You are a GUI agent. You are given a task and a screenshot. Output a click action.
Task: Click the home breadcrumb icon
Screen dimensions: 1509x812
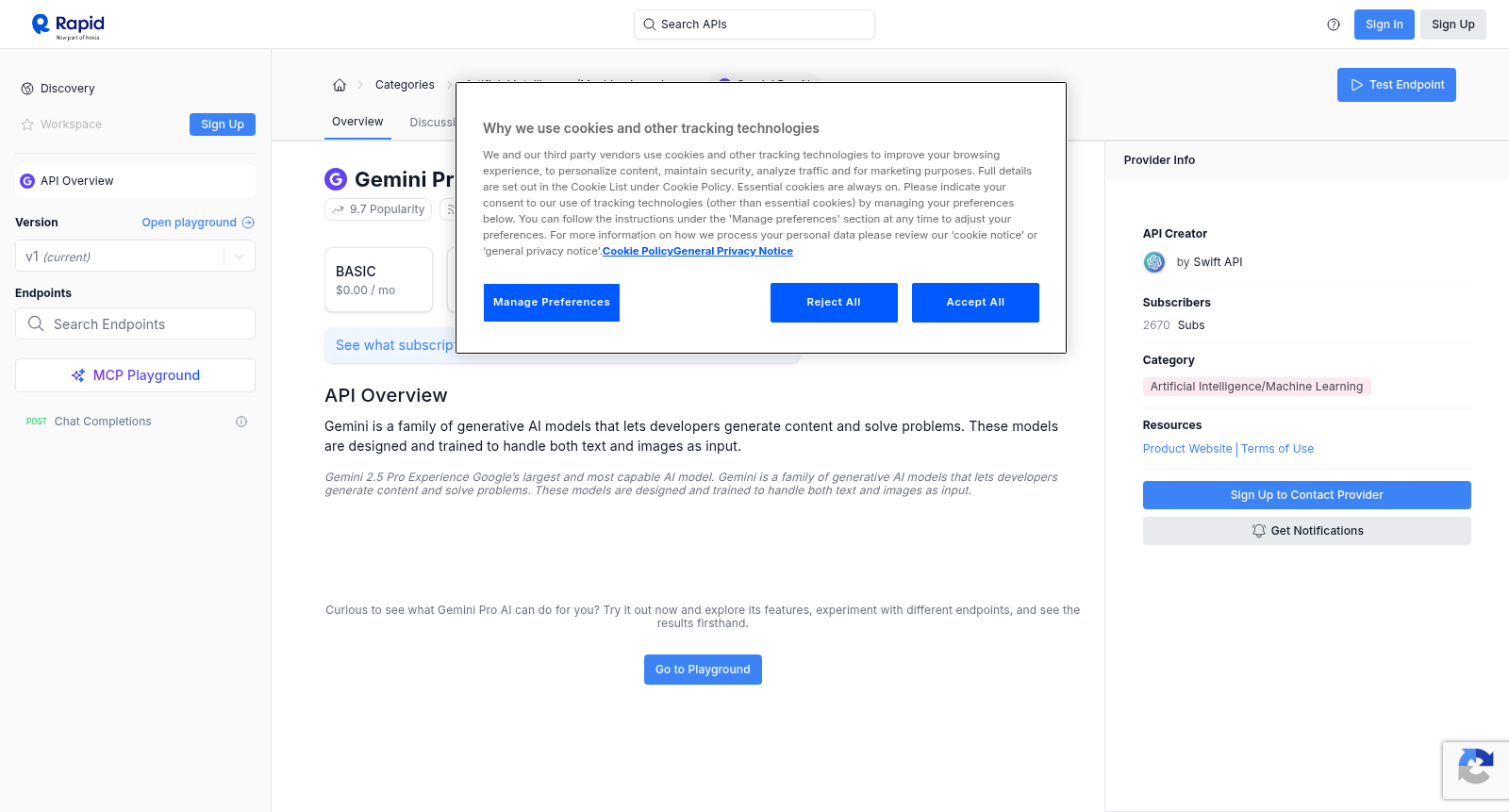[x=340, y=85]
